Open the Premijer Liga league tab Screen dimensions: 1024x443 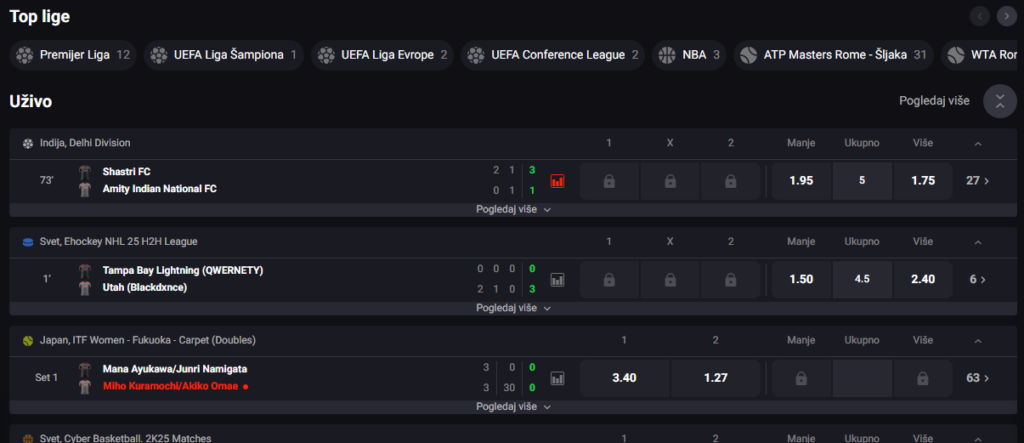click(73, 55)
